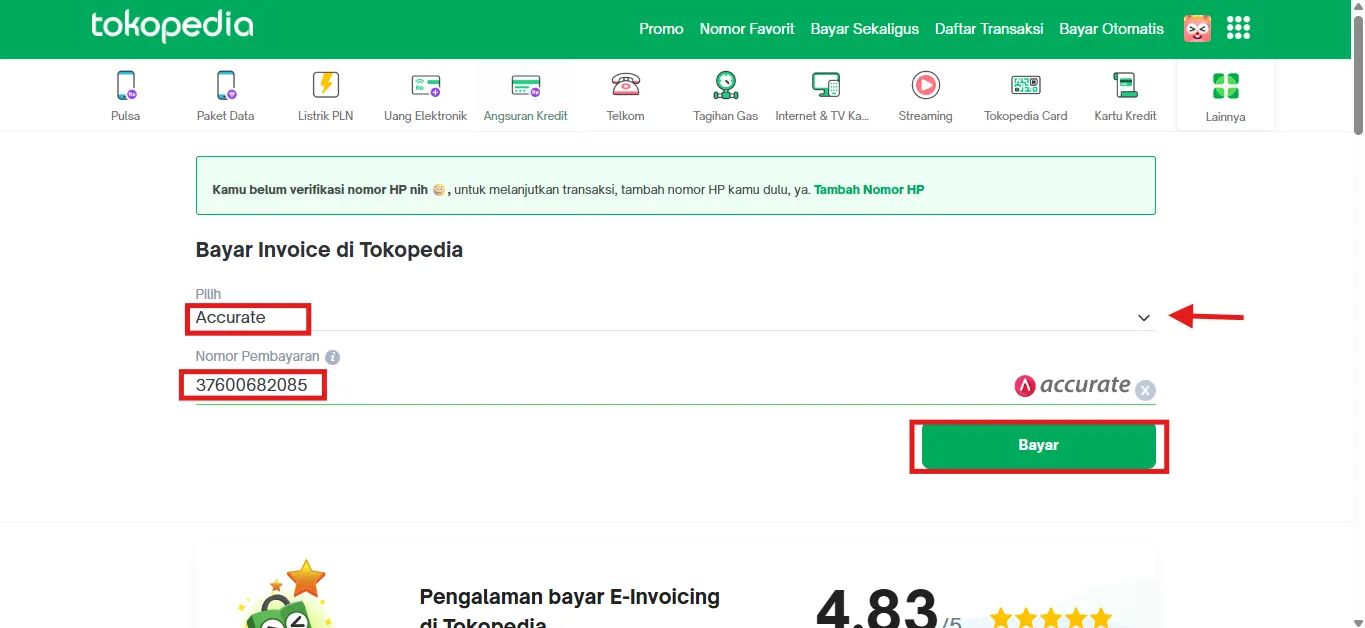The width and height of the screenshot is (1365, 628).
Task: Click the Tambah Nomor HP link
Action: pyautogui.click(x=868, y=189)
